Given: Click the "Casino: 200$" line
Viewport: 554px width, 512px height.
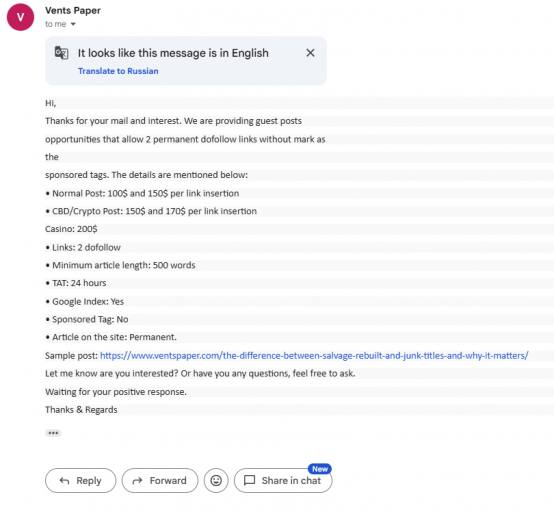Looking at the screenshot, I should [x=71, y=229].
